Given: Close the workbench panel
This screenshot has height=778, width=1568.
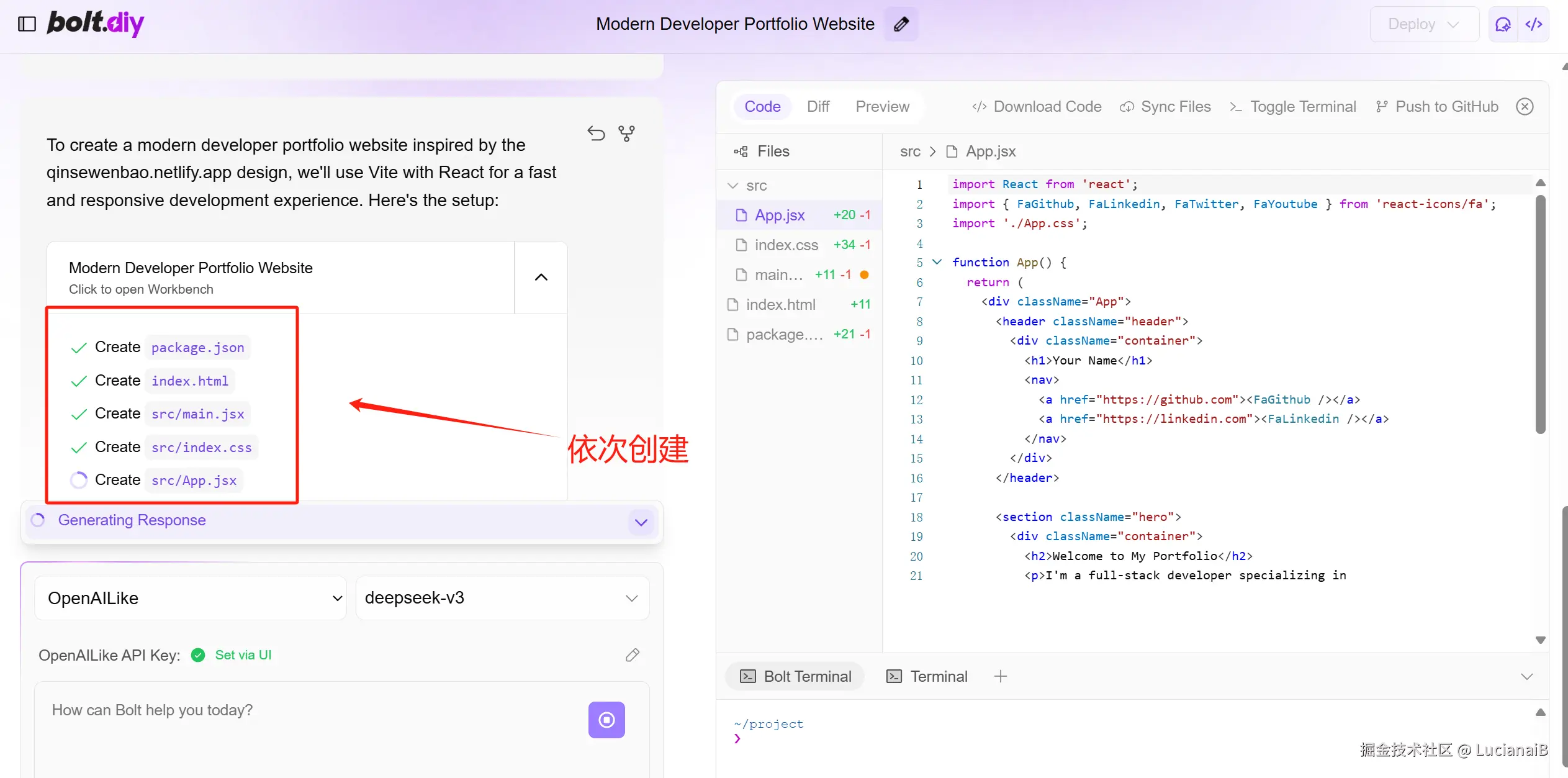Looking at the screenshot, I should click(1525, 107).
